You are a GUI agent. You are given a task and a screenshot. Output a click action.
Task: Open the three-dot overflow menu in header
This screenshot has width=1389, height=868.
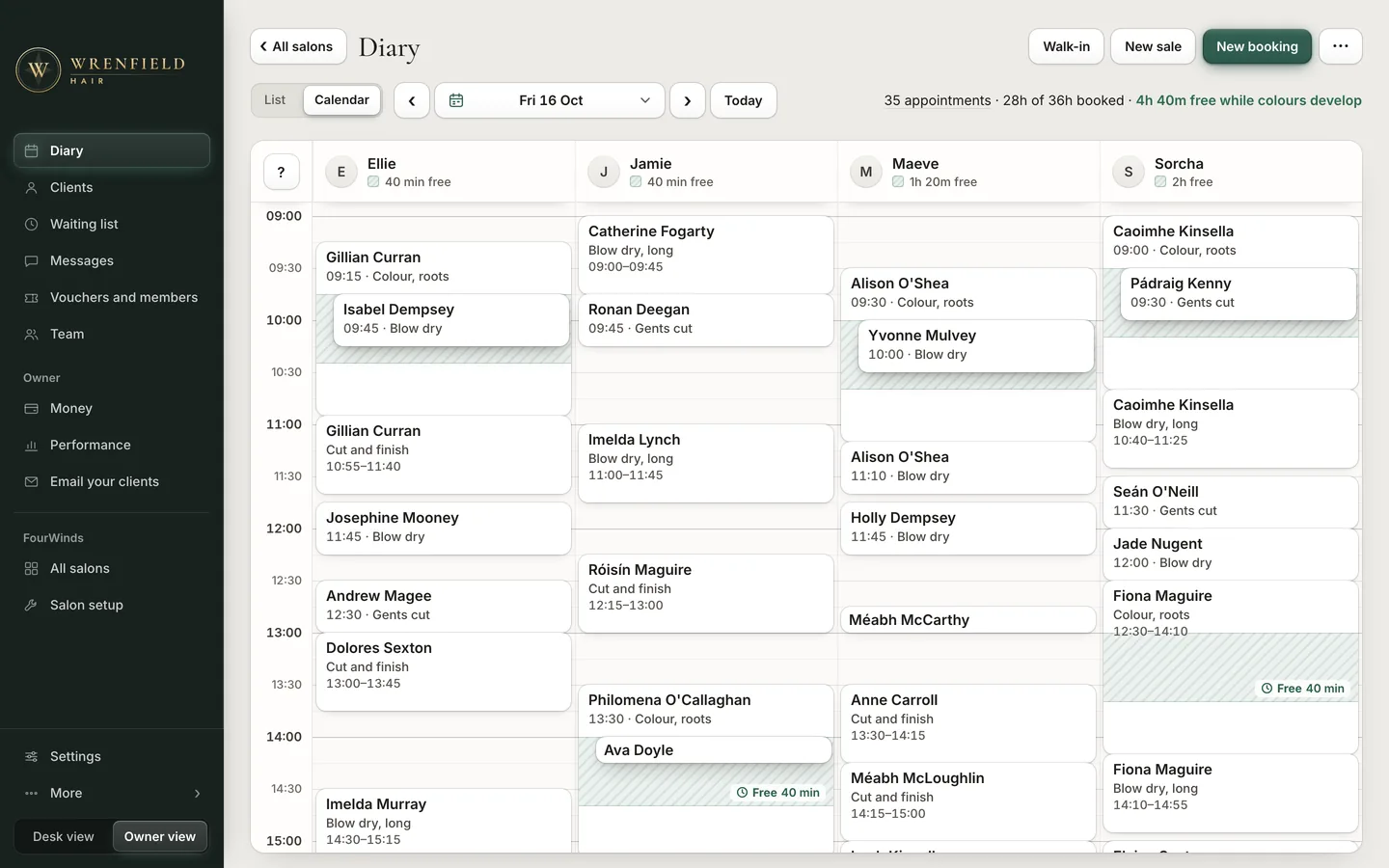point(1341,46)
